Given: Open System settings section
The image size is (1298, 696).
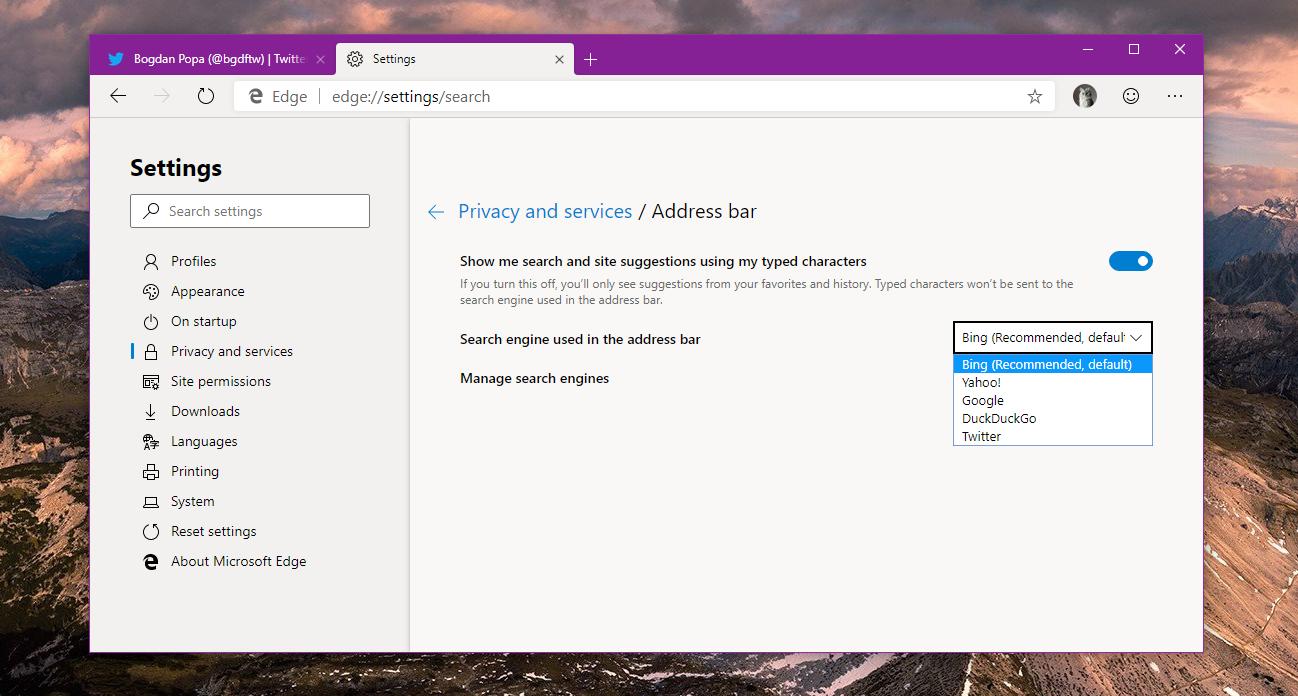Looking at the screenshot, I should coord(193,501).
